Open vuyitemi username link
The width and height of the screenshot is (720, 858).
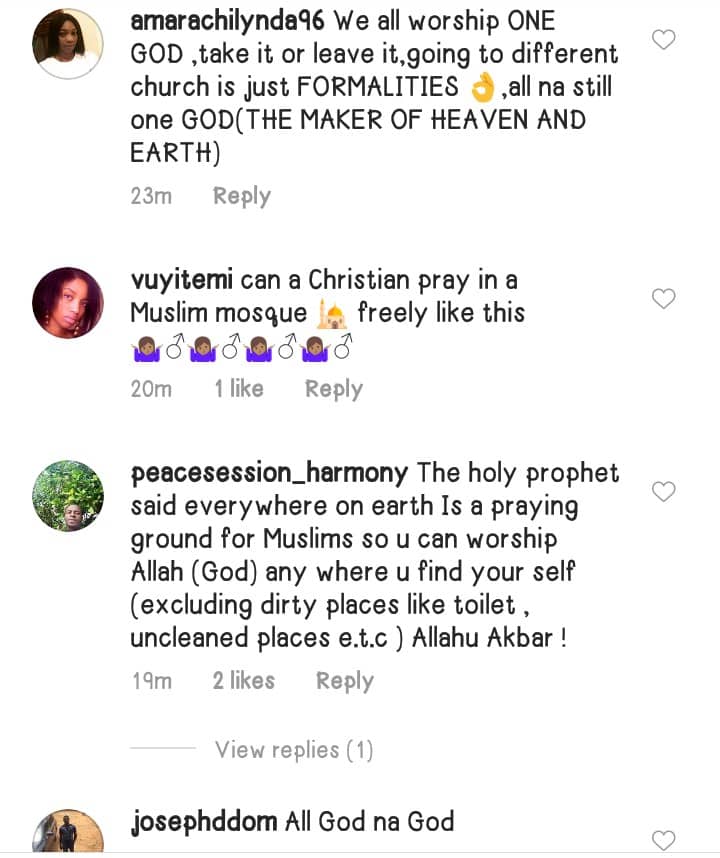point(182,280)
